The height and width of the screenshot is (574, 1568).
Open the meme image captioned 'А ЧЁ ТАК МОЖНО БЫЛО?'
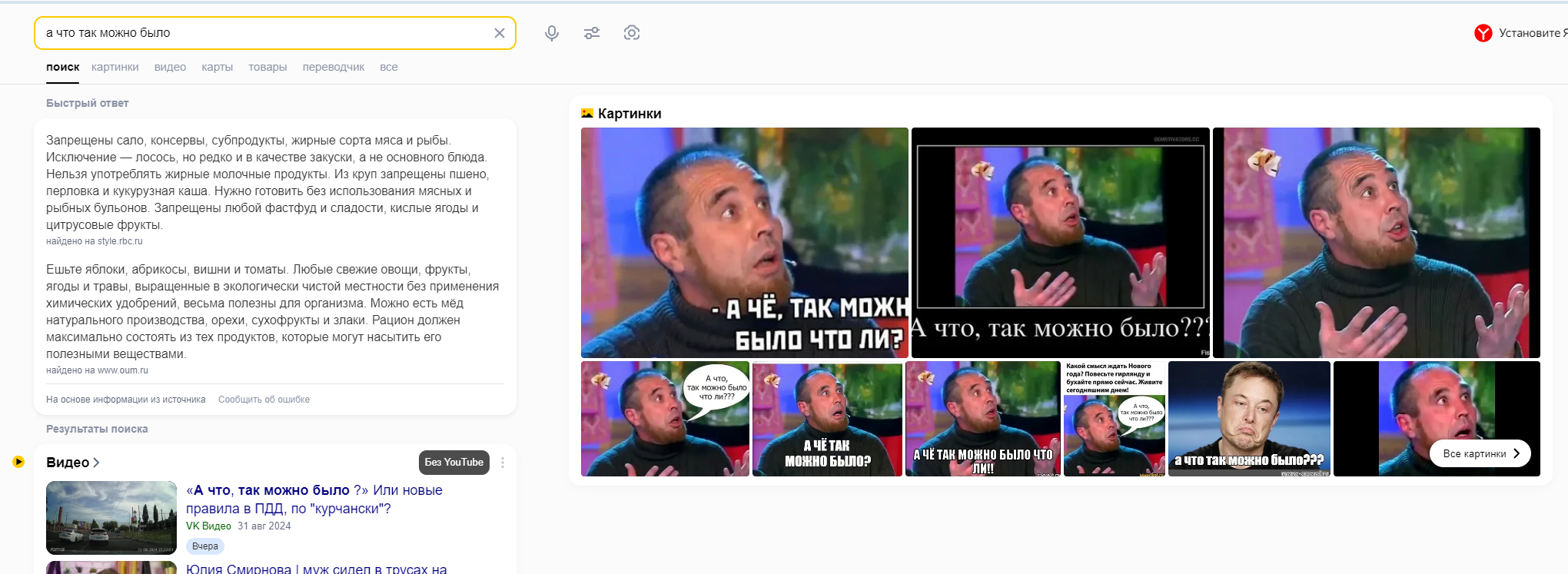click(x=827, y=419)
